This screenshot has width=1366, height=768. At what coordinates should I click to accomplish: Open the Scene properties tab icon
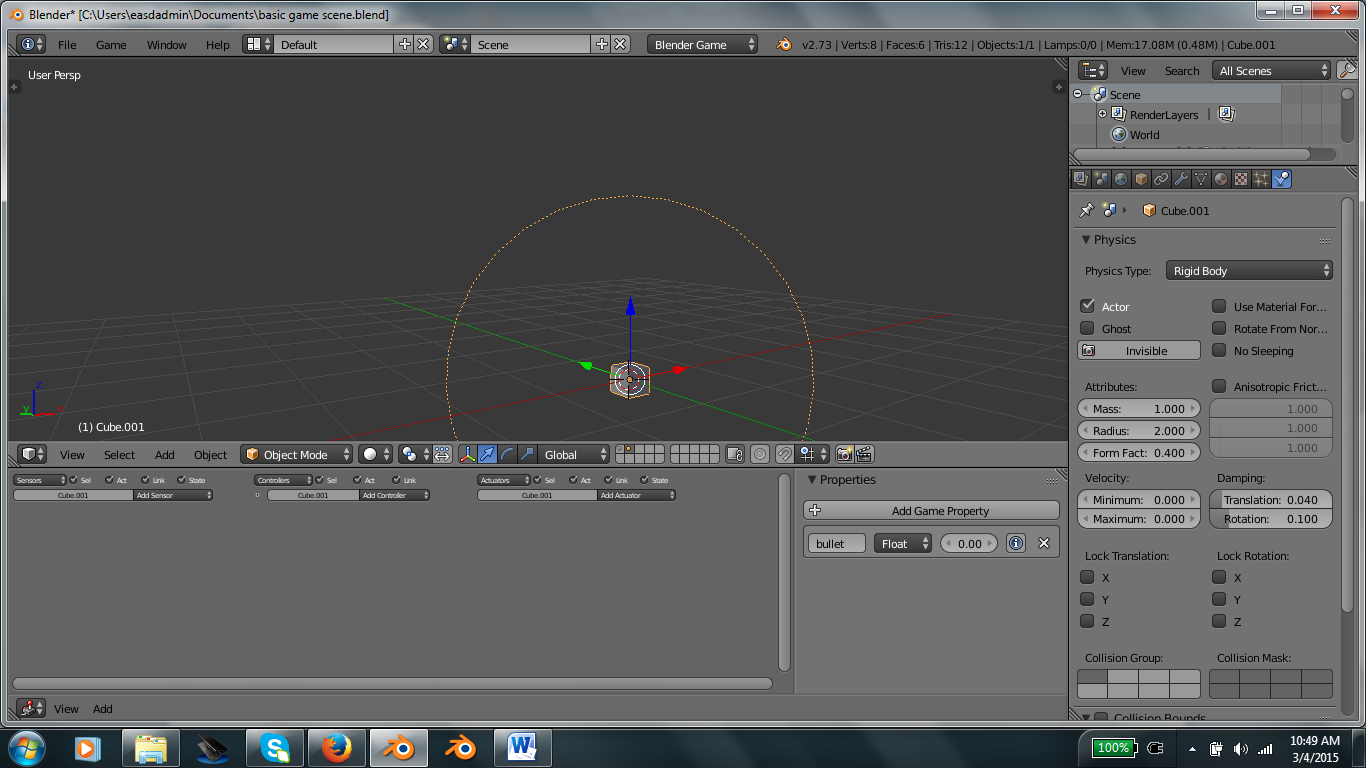pos(1101,179)
